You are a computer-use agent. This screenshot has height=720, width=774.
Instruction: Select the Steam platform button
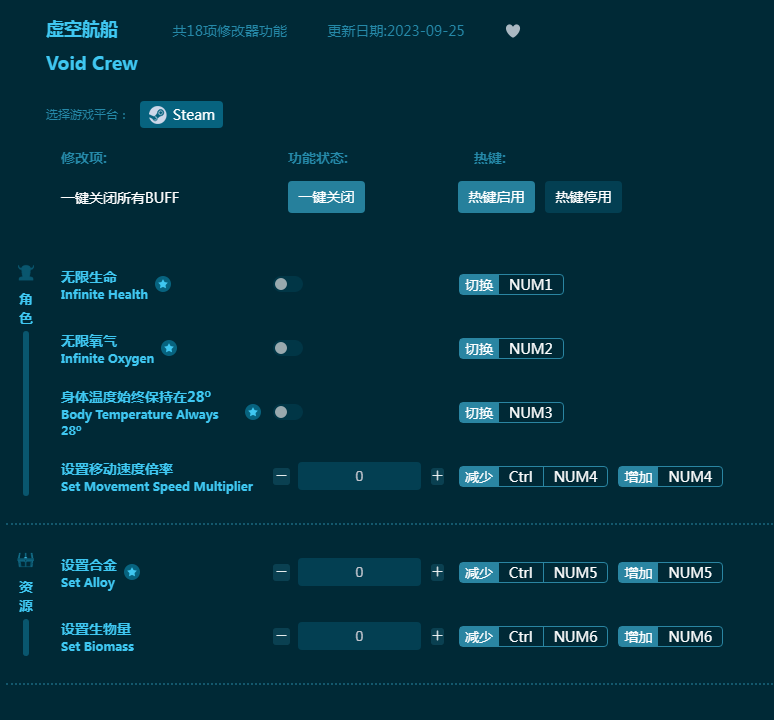click(181, 115)
